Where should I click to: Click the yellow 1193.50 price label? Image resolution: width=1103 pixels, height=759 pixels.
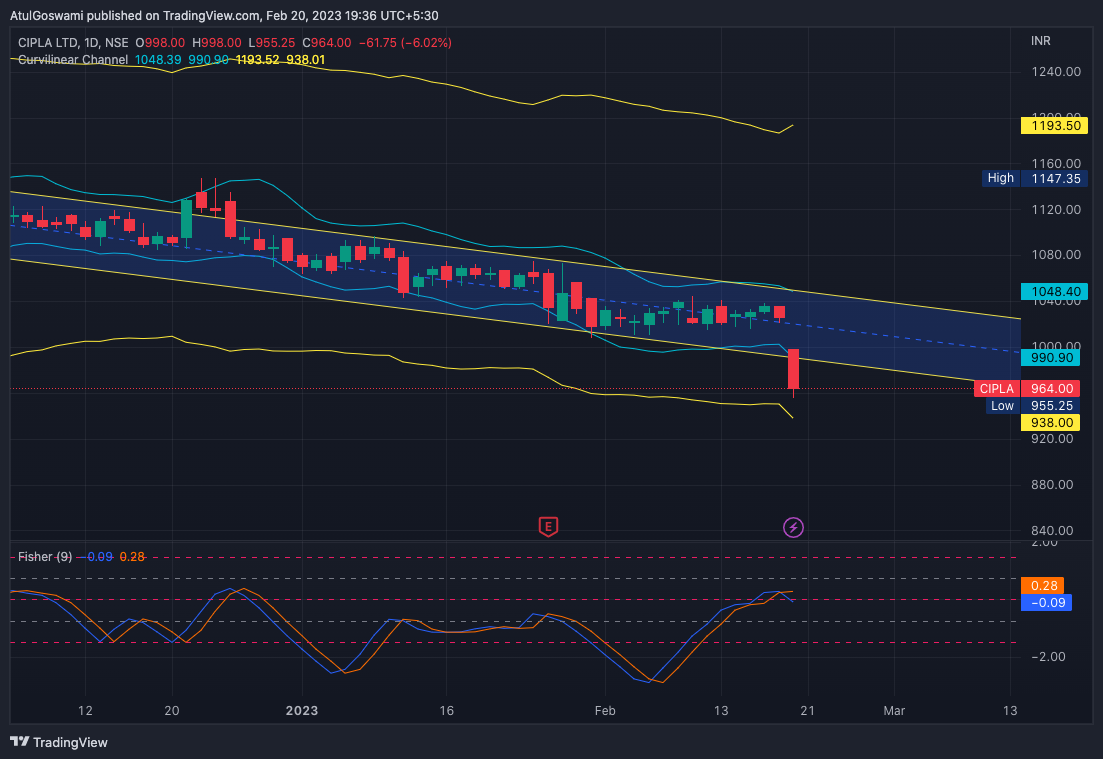pos(1054,126)
